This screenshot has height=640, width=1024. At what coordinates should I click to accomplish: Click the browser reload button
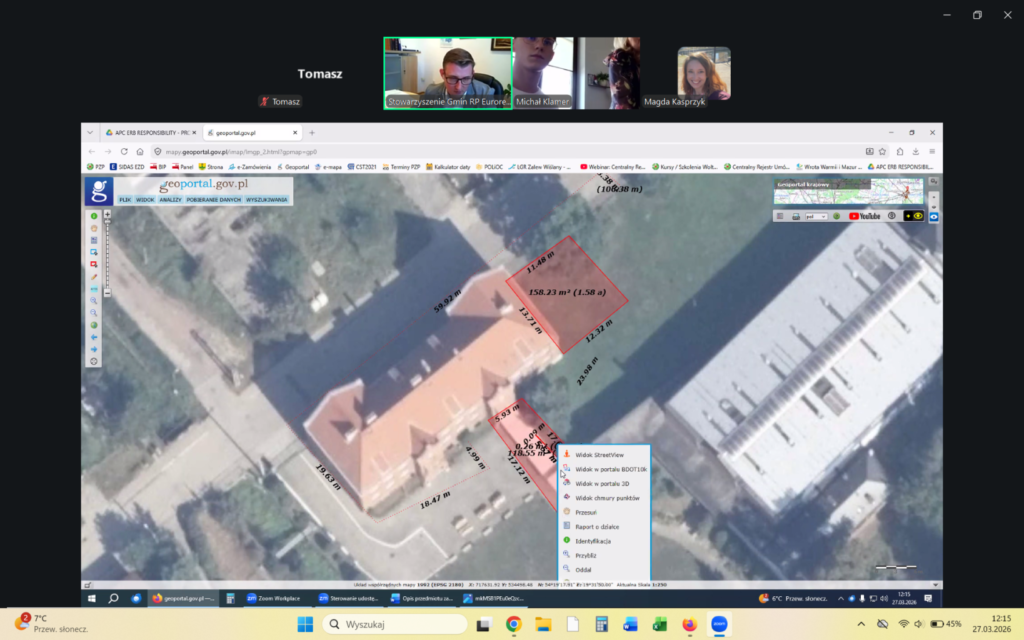click(124, 151)
